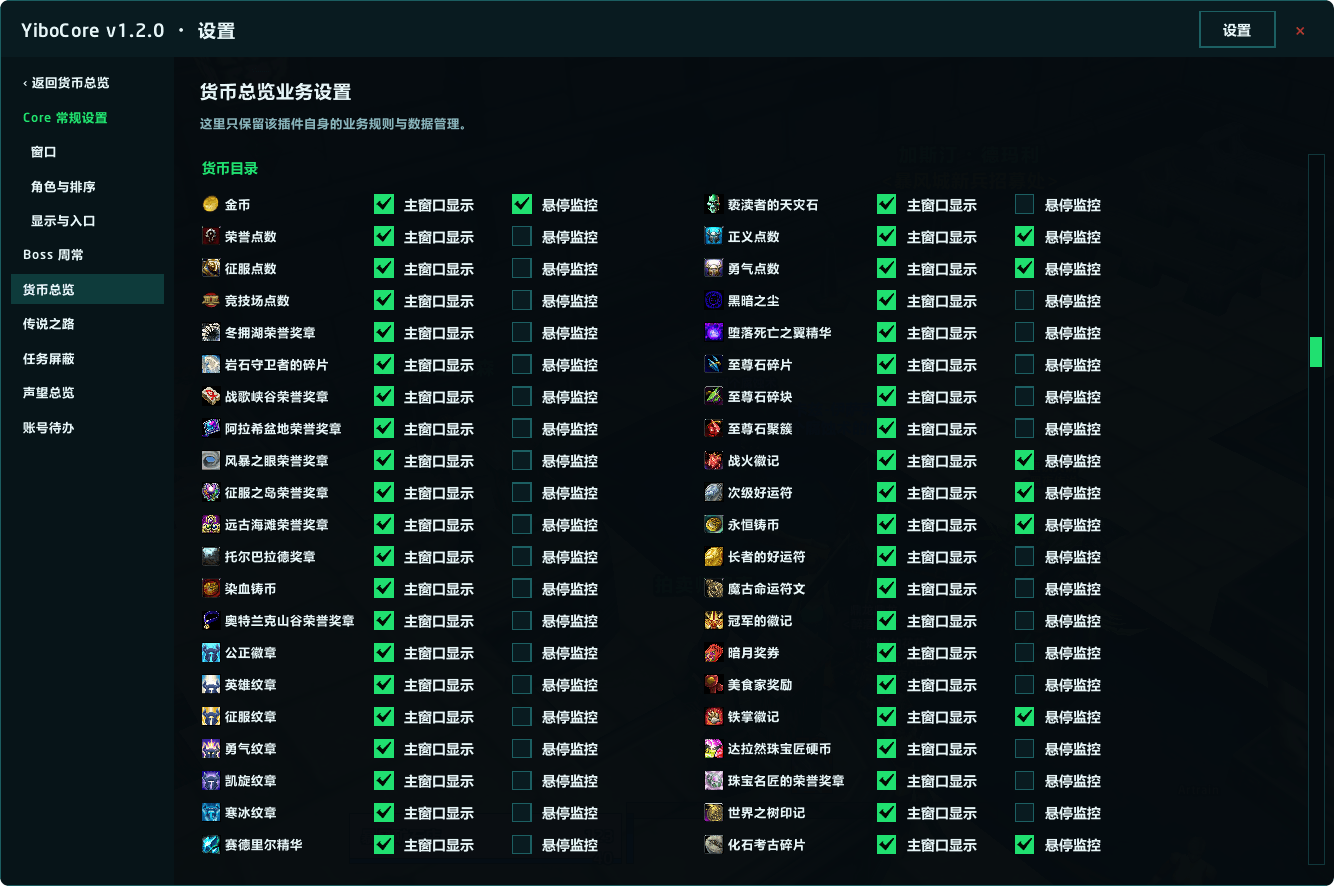This screenshot has width=1334, height=886.
Task: Click the 战火徽记 icon
Action: tap(714, 460)
